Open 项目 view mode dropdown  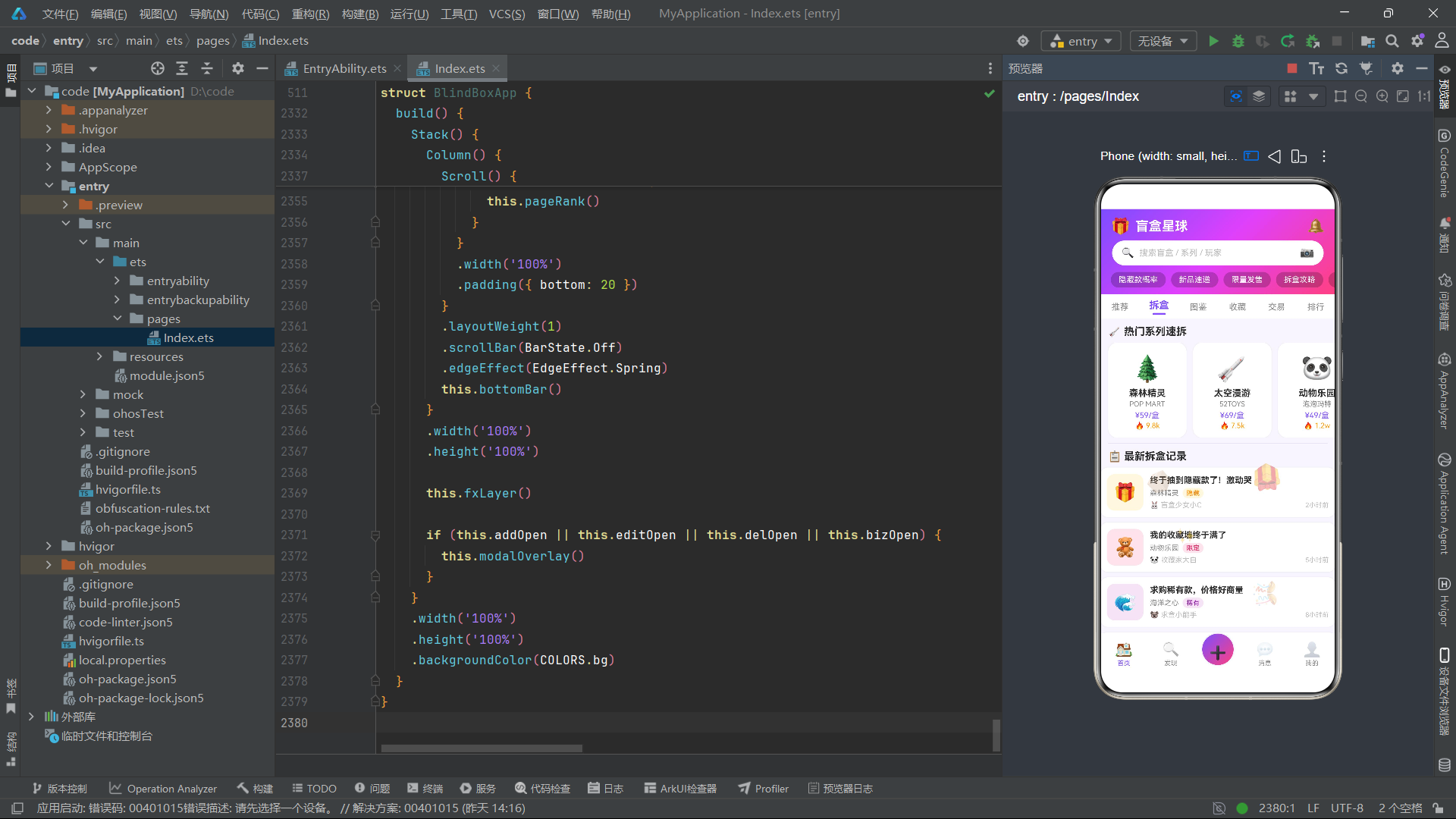coord(93,69)
